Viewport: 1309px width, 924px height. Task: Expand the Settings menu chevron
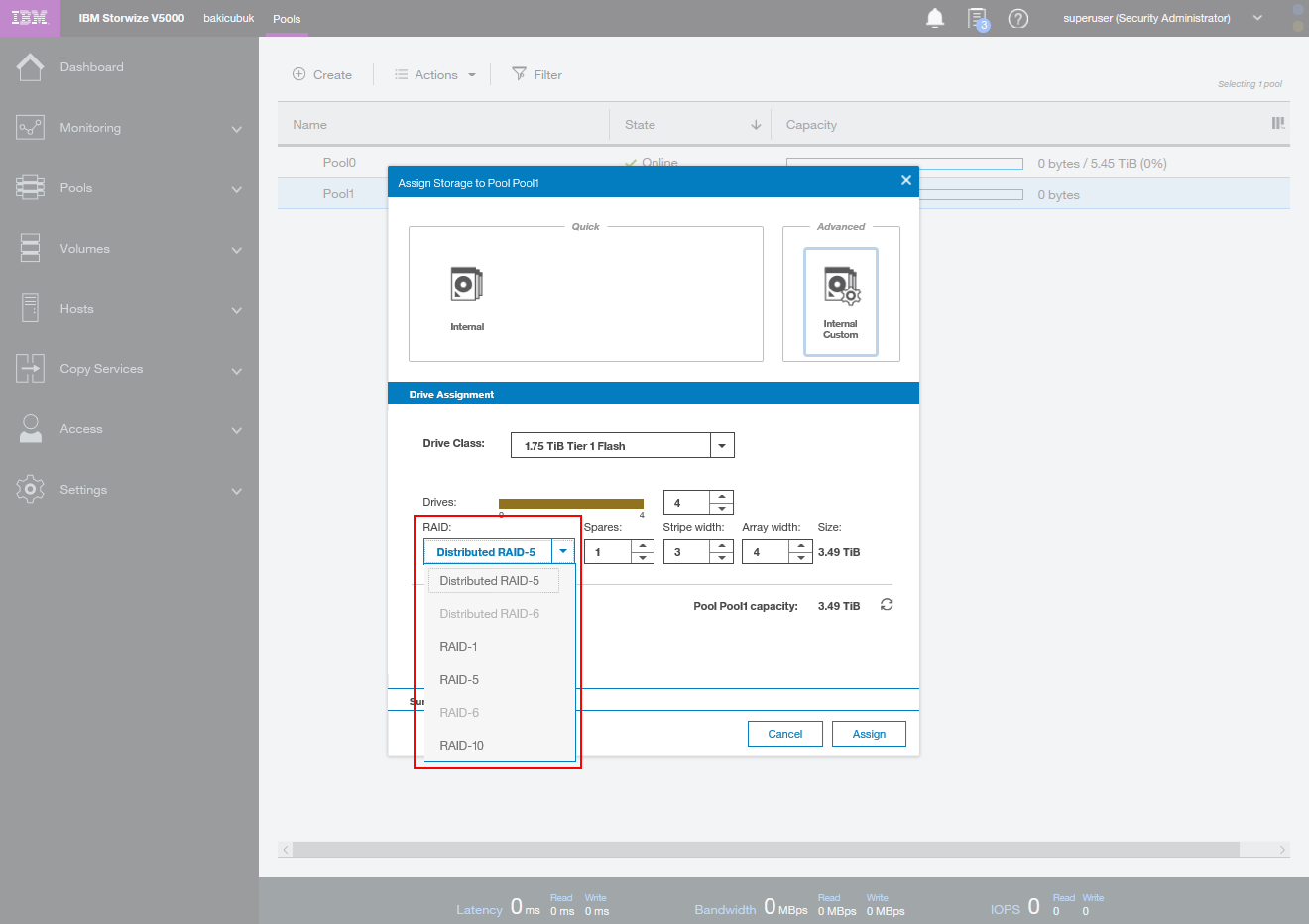(x=236, y=491)
